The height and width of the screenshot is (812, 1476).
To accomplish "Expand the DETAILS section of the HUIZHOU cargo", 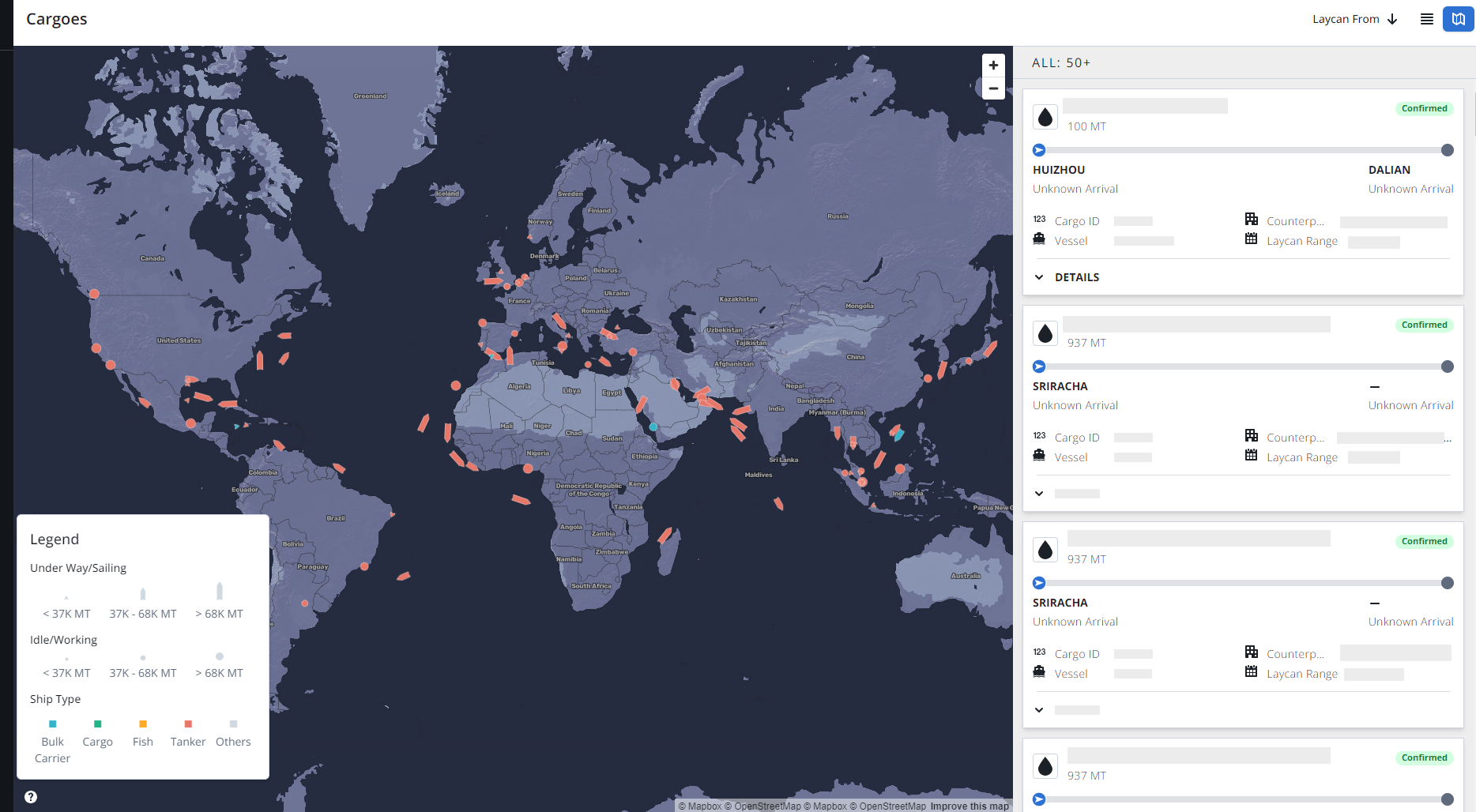I will (x=1067, y=277).
